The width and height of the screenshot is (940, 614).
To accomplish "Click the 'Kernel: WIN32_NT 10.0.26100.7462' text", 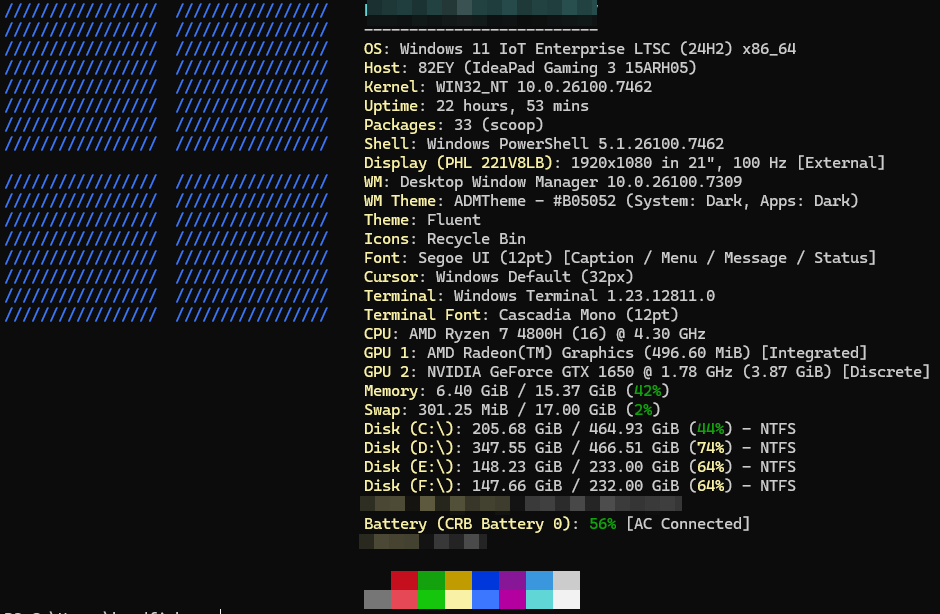I will 508,87.
